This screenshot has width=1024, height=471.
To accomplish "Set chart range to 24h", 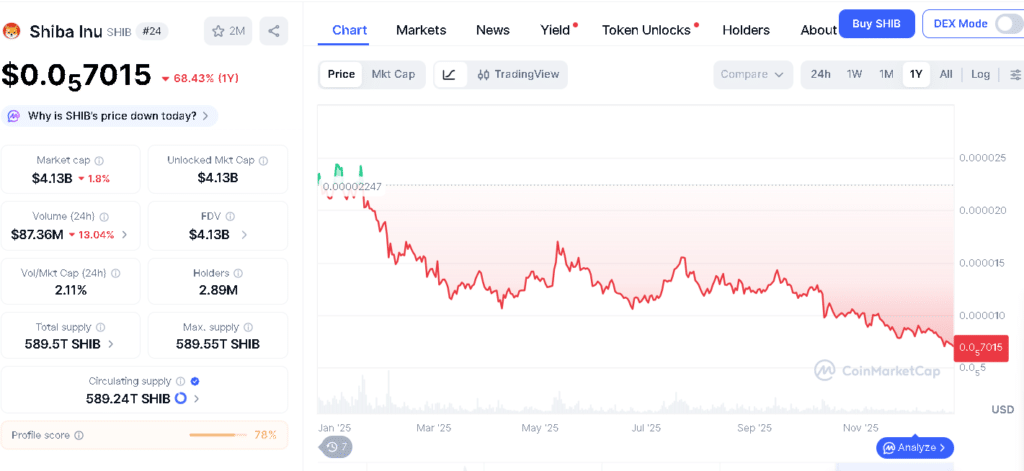I will [x=821, y=74].
